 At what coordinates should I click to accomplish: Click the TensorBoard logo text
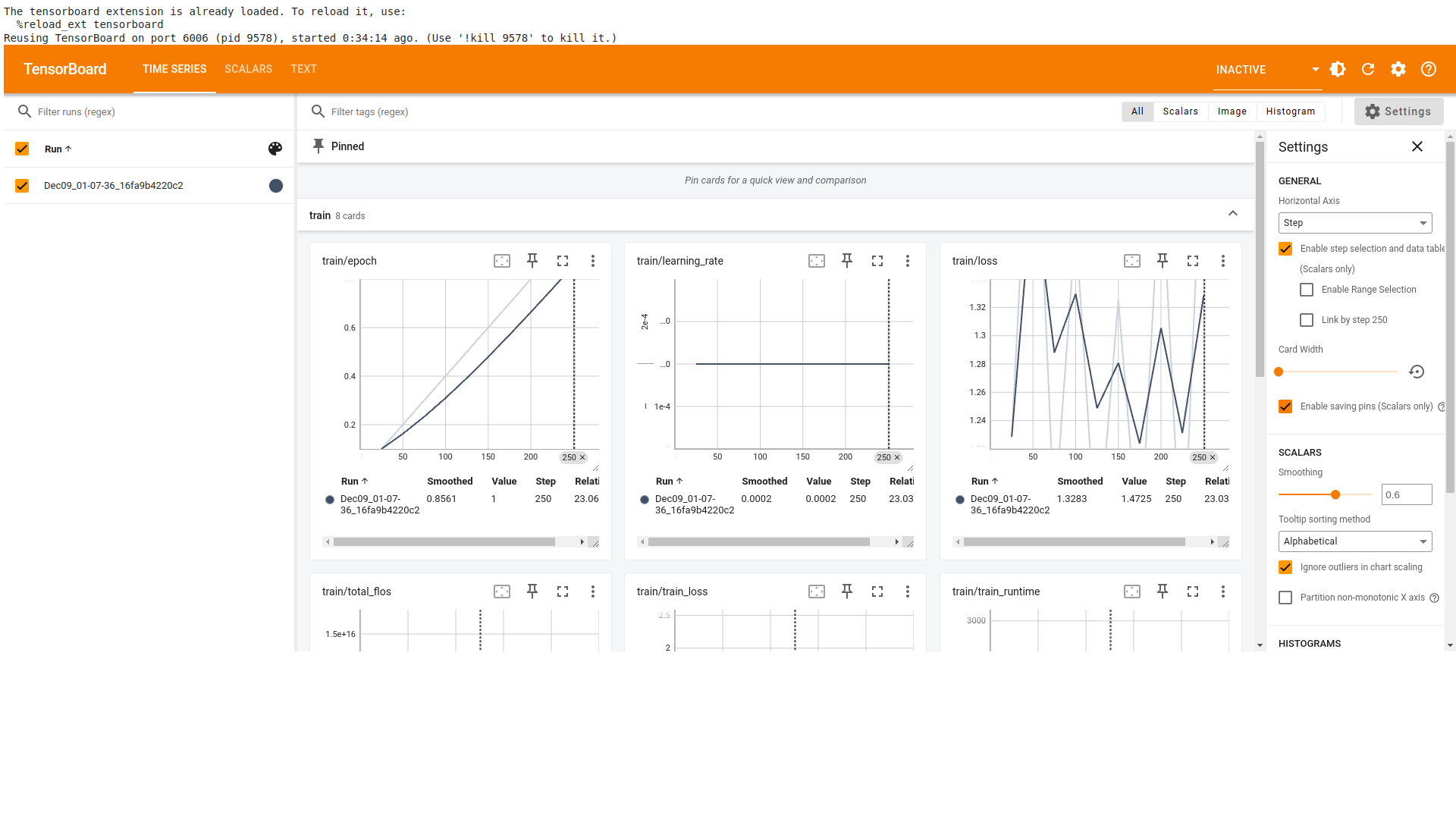click(x=65, y=69)
